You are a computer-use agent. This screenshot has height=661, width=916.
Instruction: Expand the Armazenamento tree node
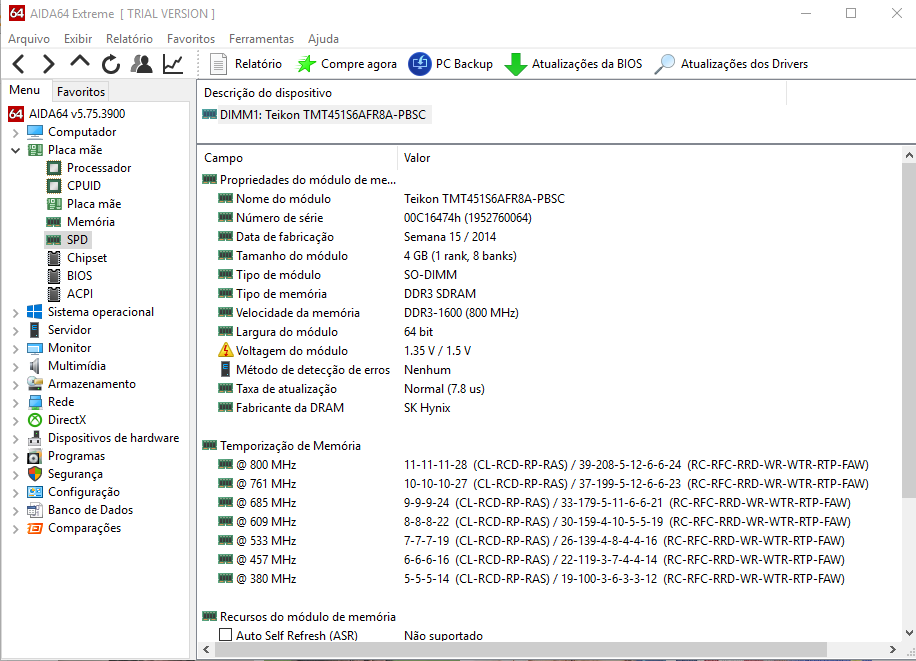[16, 385]
